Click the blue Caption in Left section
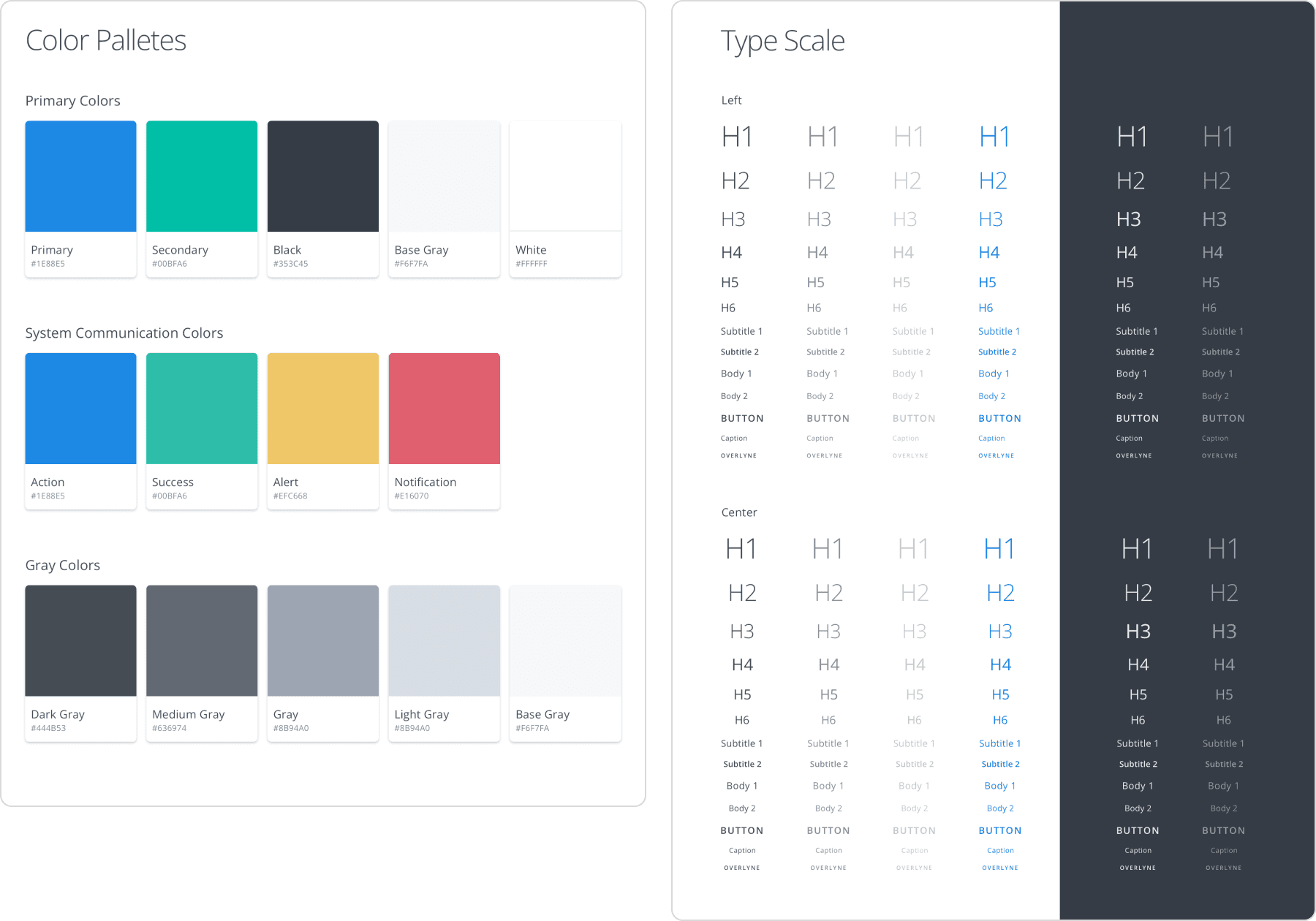 991,439
